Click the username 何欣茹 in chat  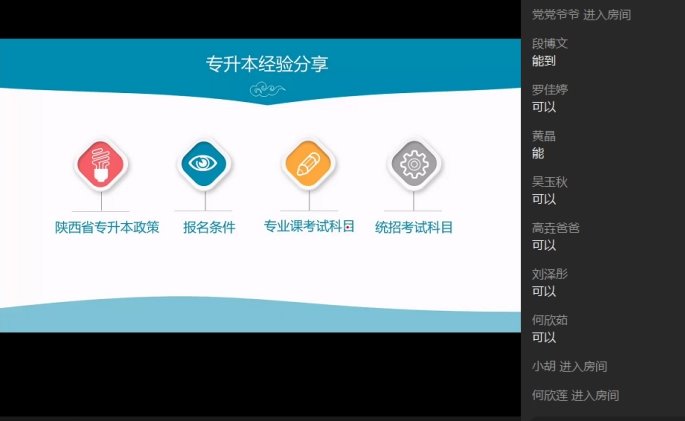point(550,320)
